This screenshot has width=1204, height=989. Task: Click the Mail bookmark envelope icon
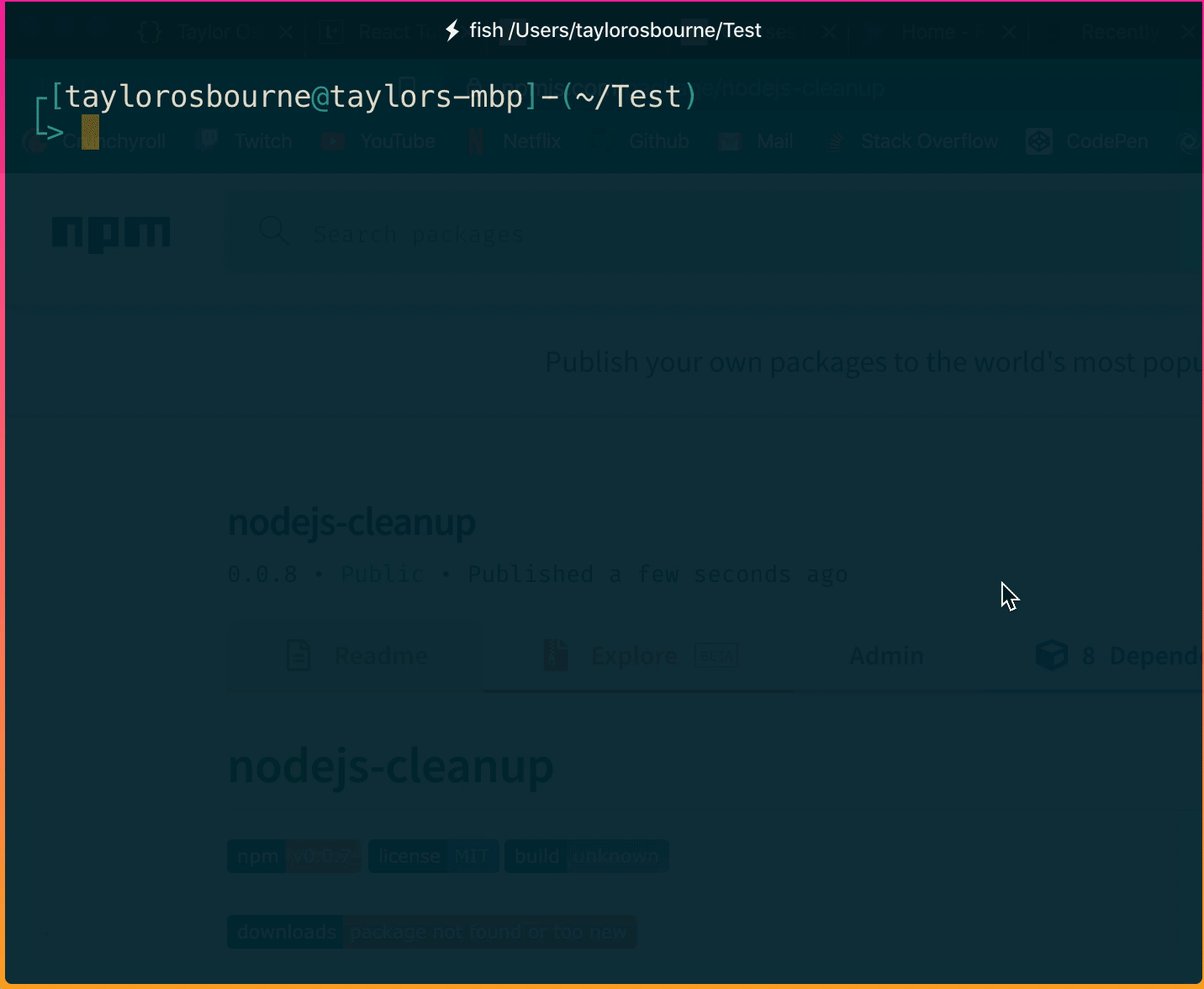tap(730, 141)
